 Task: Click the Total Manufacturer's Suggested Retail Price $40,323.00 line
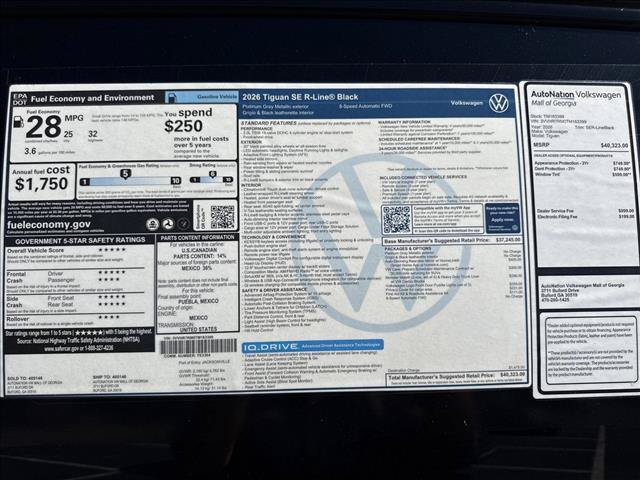(x=456, y=376)
